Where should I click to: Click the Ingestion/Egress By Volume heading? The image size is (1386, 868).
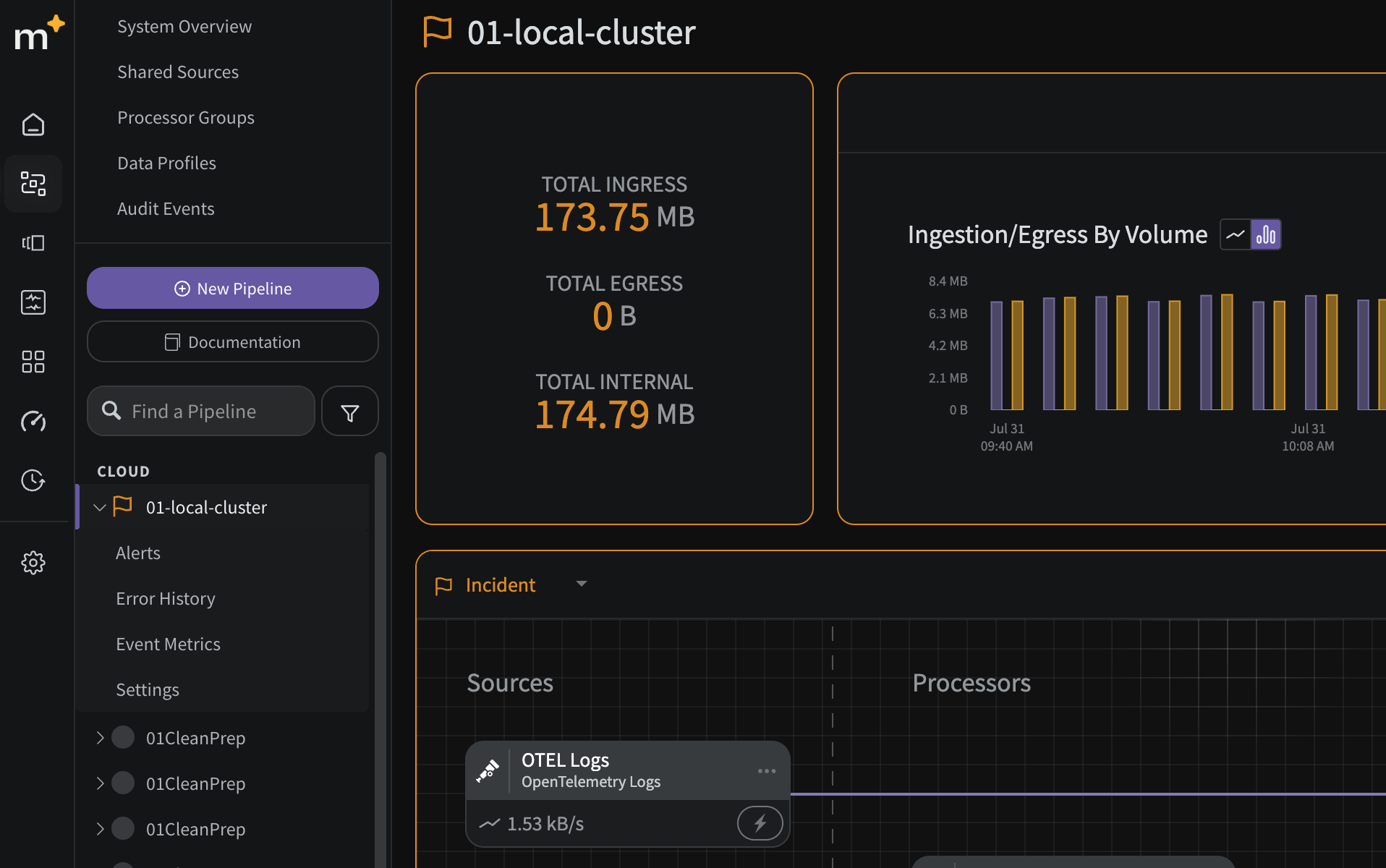[1058, 235]
